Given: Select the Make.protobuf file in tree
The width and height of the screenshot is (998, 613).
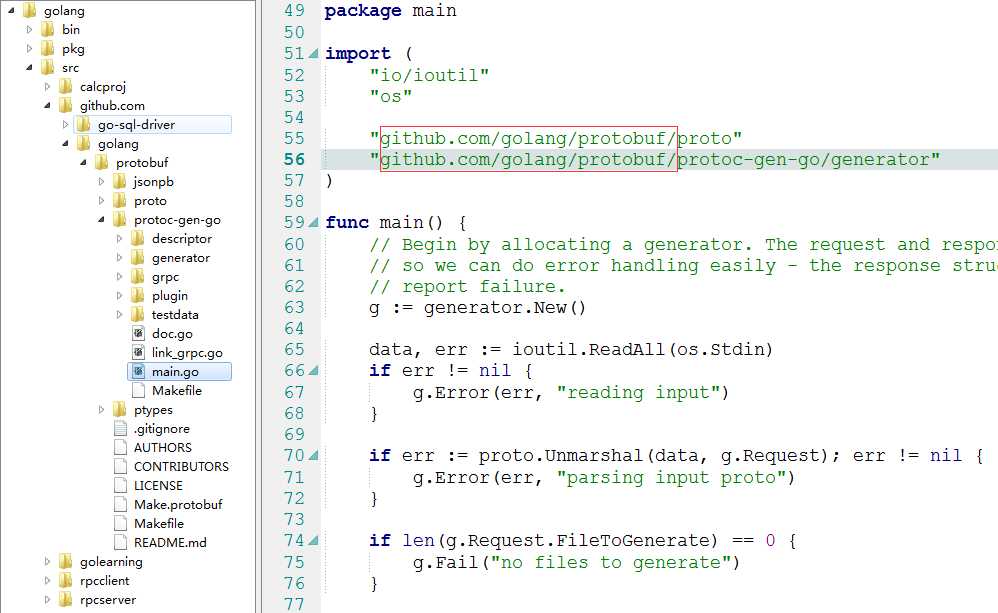Looking at the screenshot, I should [178, 505].
